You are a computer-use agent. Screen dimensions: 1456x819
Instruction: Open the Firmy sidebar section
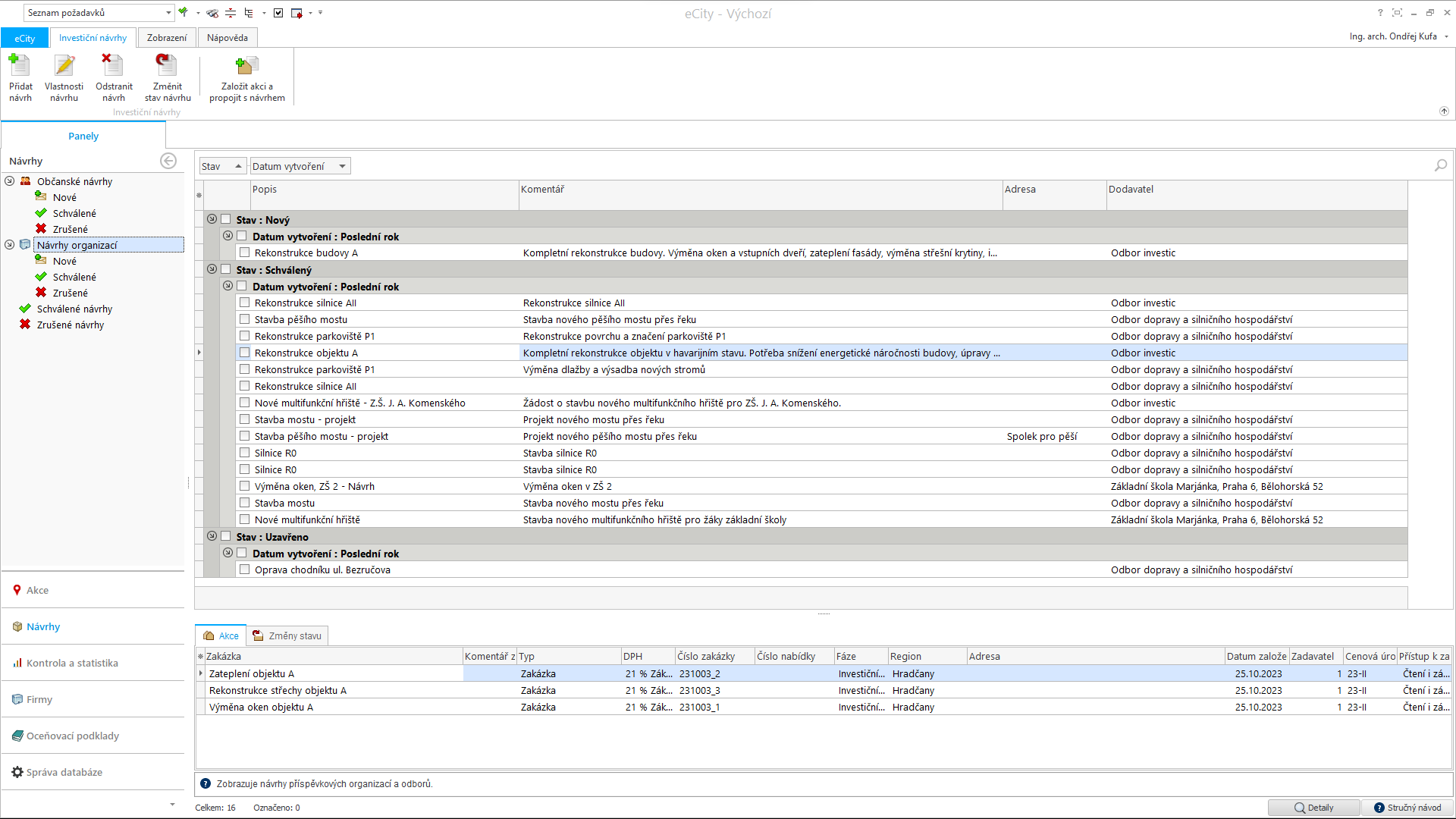[x=93, y=699]
